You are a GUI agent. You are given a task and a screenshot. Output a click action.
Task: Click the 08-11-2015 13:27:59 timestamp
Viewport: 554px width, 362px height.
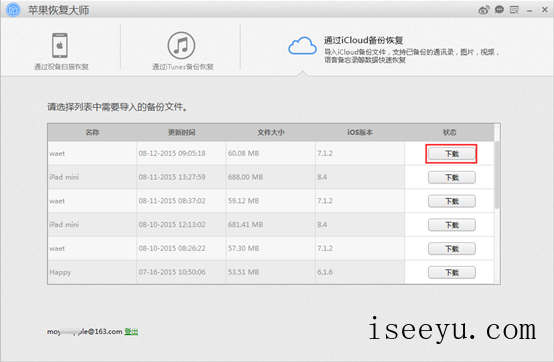pyautogui.click(x=172, y=177)
